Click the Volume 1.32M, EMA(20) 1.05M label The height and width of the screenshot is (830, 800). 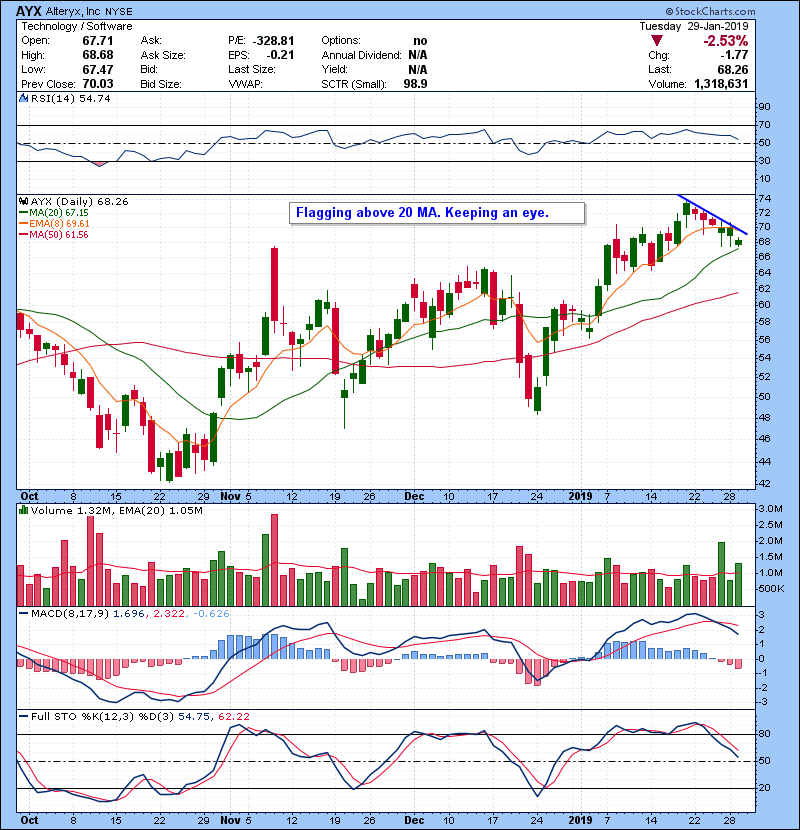point(116,510)
